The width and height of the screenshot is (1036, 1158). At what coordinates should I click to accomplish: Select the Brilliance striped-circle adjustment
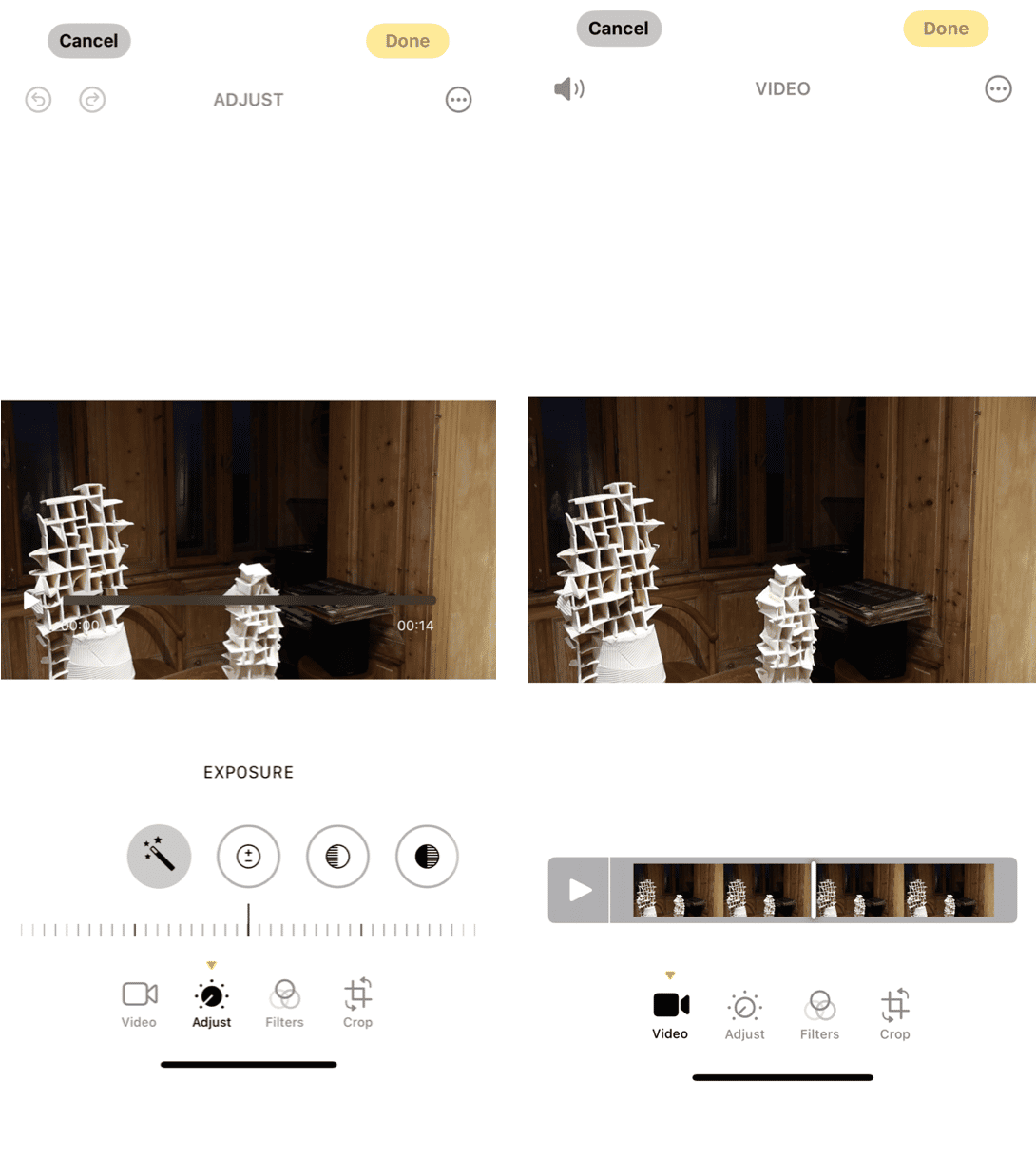337,857
